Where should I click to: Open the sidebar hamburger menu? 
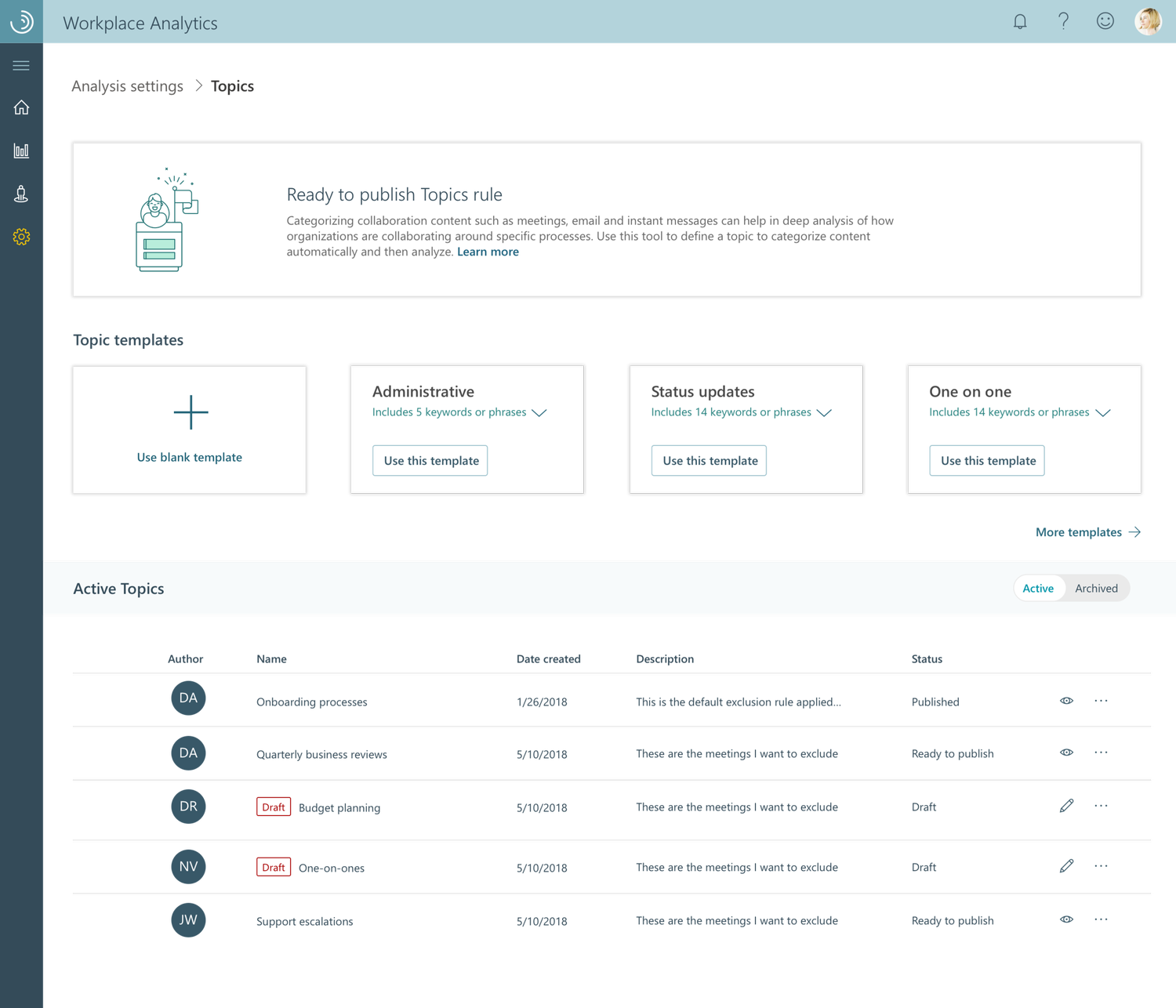pos(21,65)
